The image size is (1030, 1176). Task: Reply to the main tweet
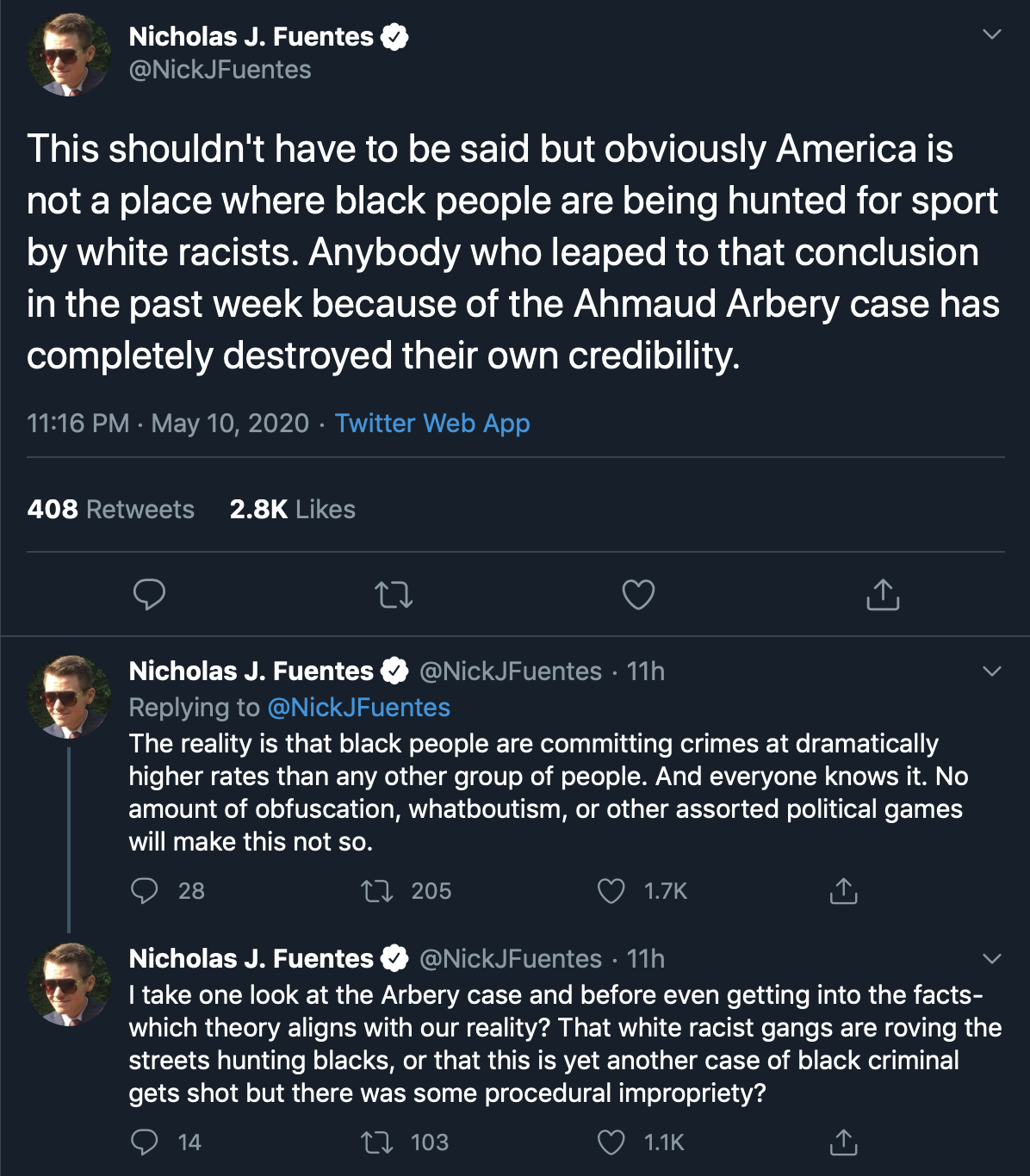149,594
